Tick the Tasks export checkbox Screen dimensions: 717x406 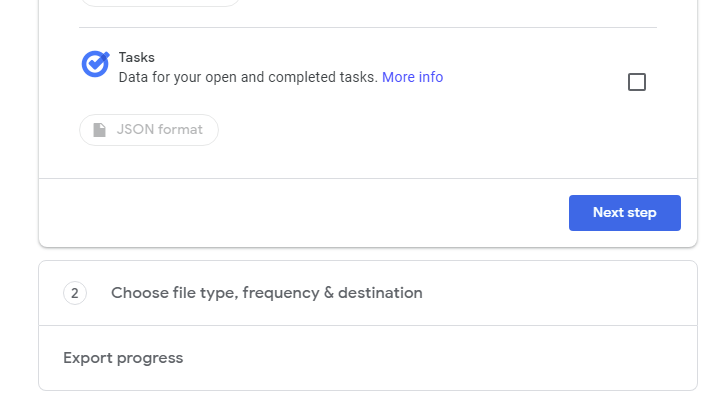pyautogui.click(x=637, y=82)
